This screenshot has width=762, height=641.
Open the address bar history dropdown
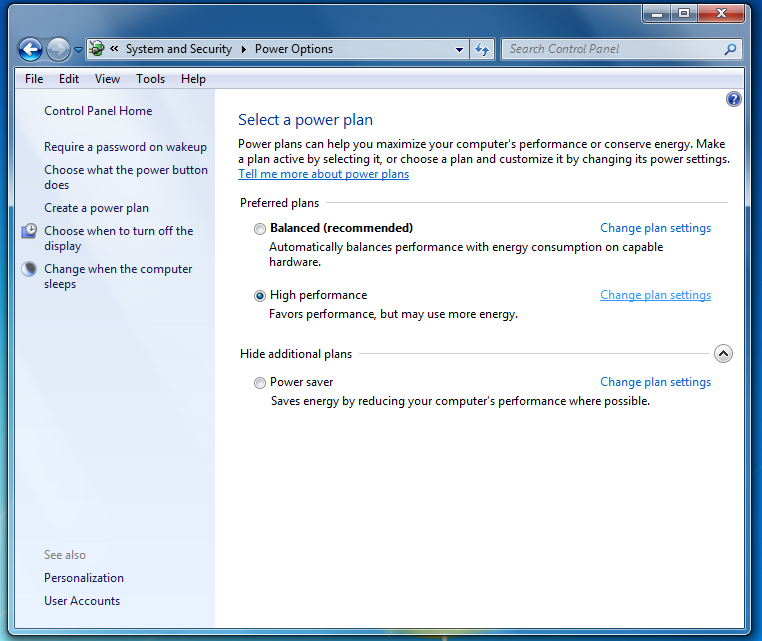coord(459,50)
